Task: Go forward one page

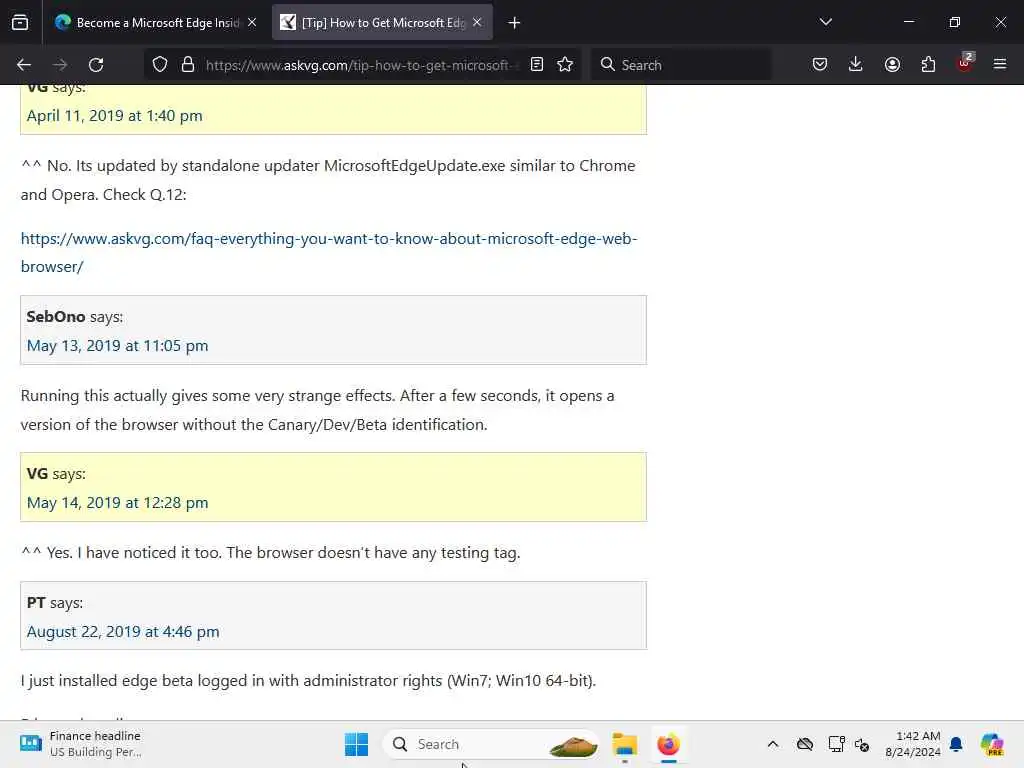Action: pyautogui.click(x=60, y=65)
